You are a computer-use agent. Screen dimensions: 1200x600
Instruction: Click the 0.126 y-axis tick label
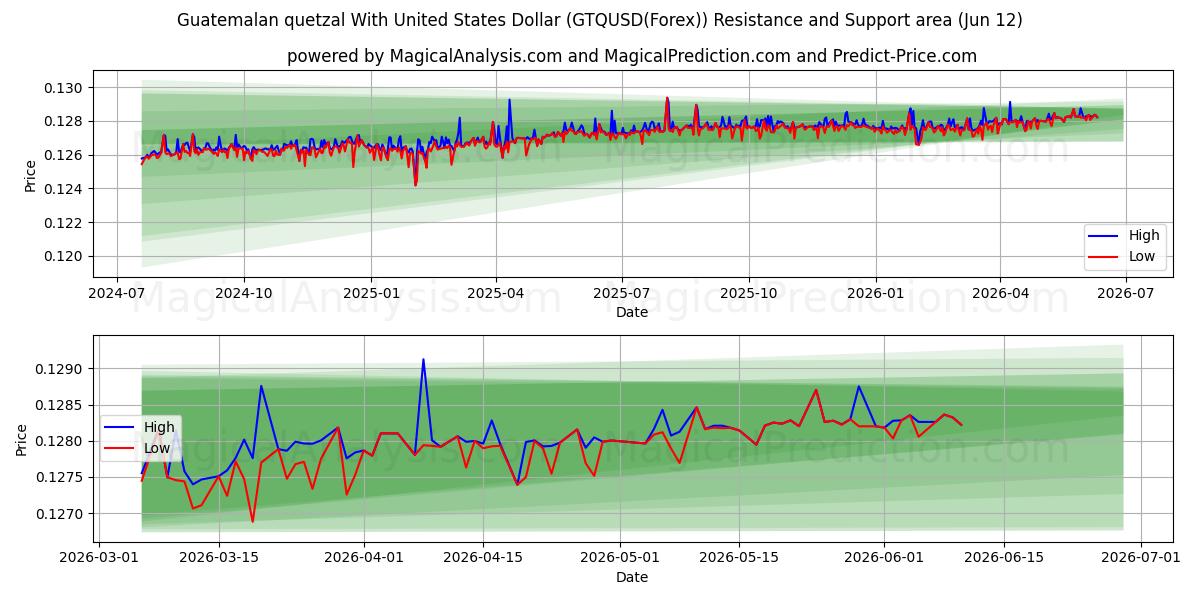pos(64,155)
